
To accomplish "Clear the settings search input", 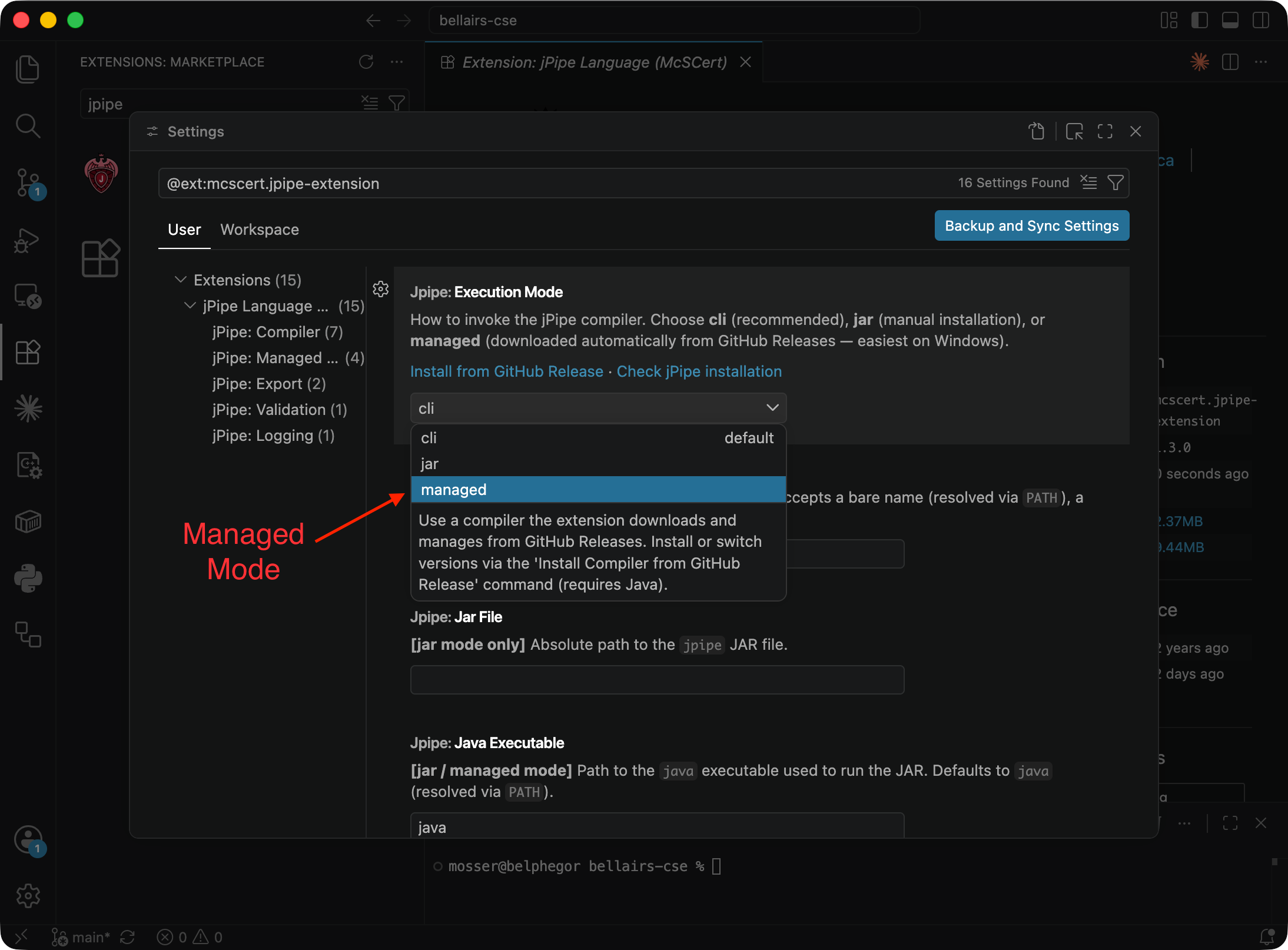I will (1089, 183).
